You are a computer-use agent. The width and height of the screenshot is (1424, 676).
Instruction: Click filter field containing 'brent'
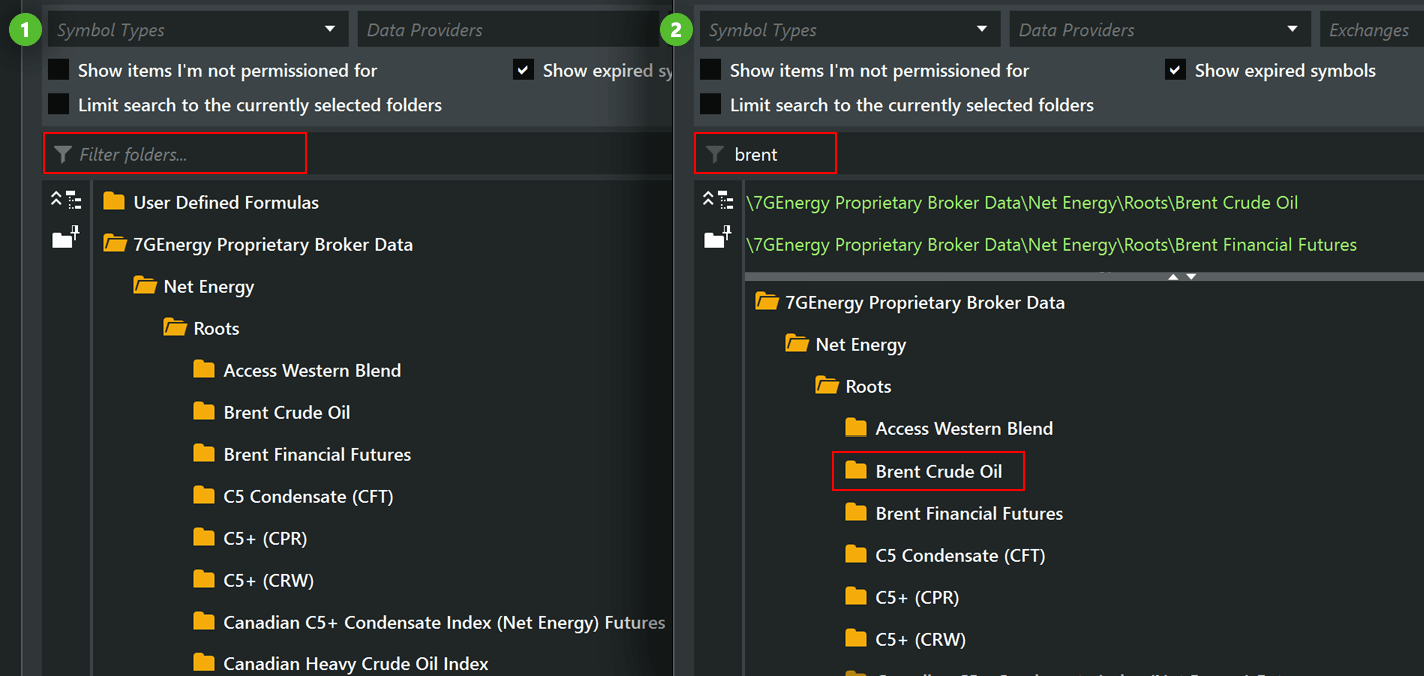point(765,153)
